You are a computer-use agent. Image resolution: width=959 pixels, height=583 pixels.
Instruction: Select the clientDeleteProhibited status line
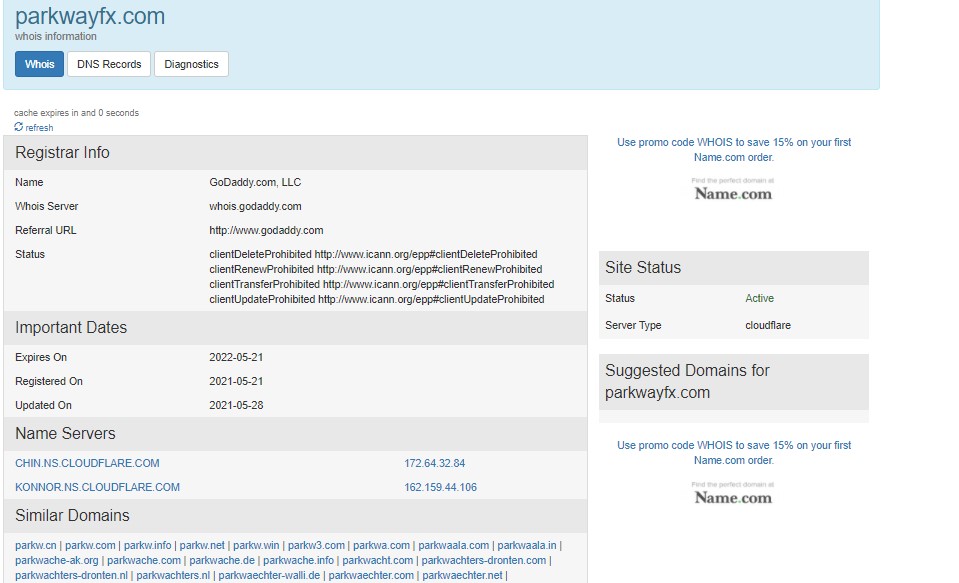(x=373, y=254)
